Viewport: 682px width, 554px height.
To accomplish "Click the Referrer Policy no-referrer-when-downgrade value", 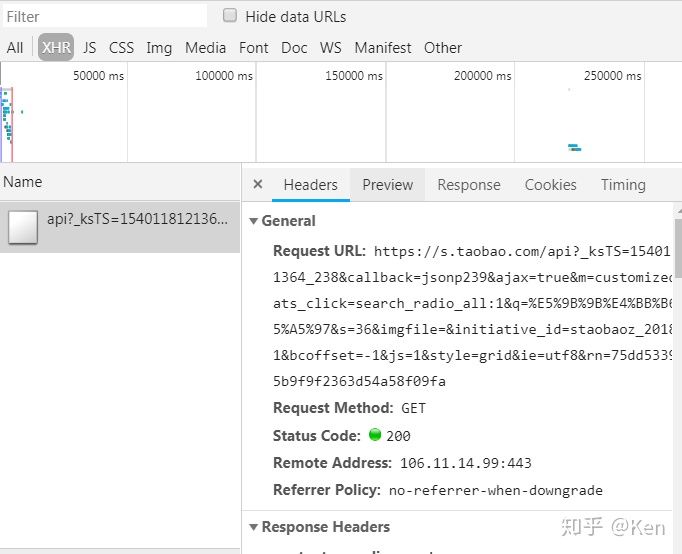I will click(495, 491).
